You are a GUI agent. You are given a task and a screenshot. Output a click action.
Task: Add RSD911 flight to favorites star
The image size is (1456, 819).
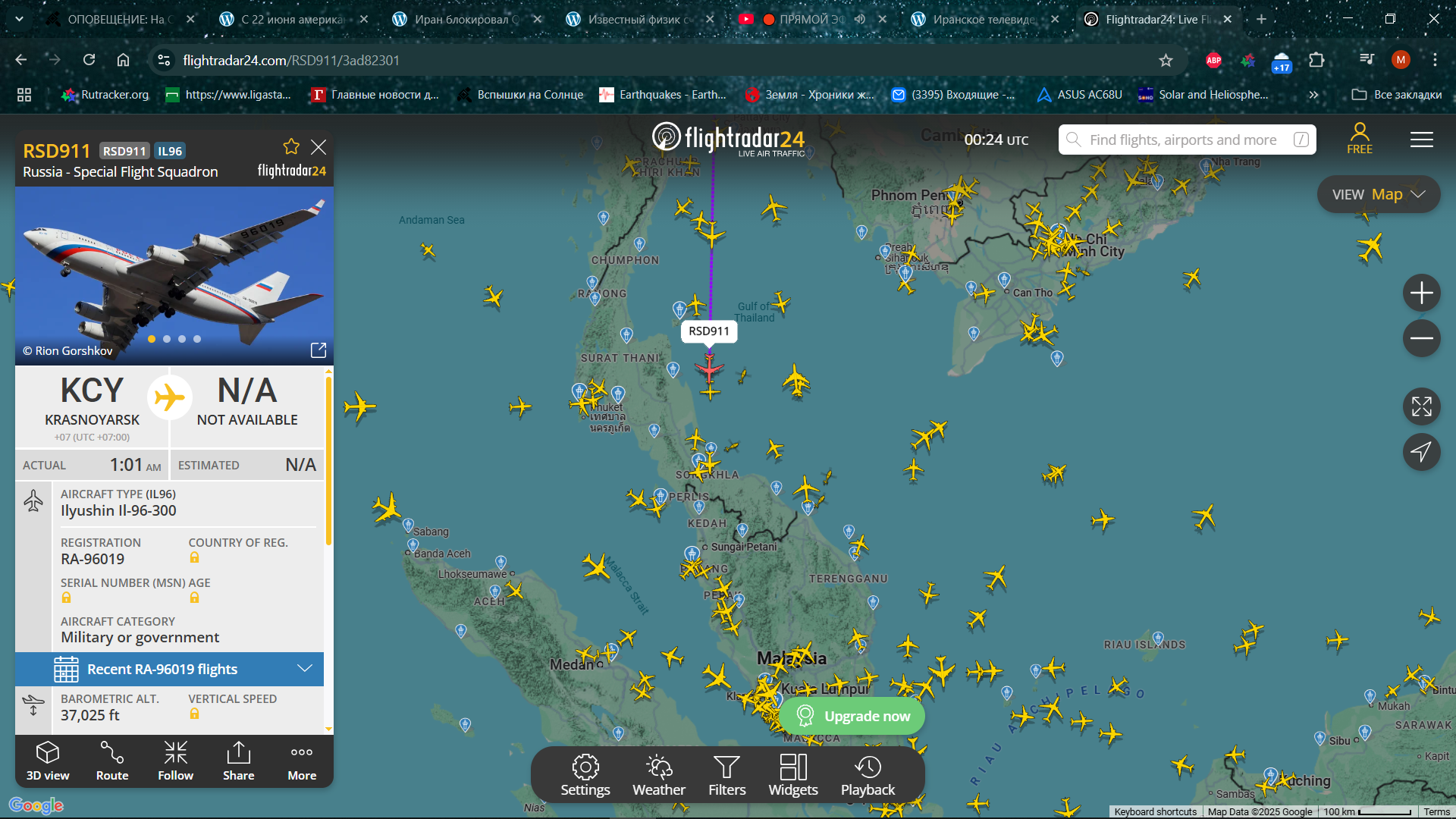[291, 146]
